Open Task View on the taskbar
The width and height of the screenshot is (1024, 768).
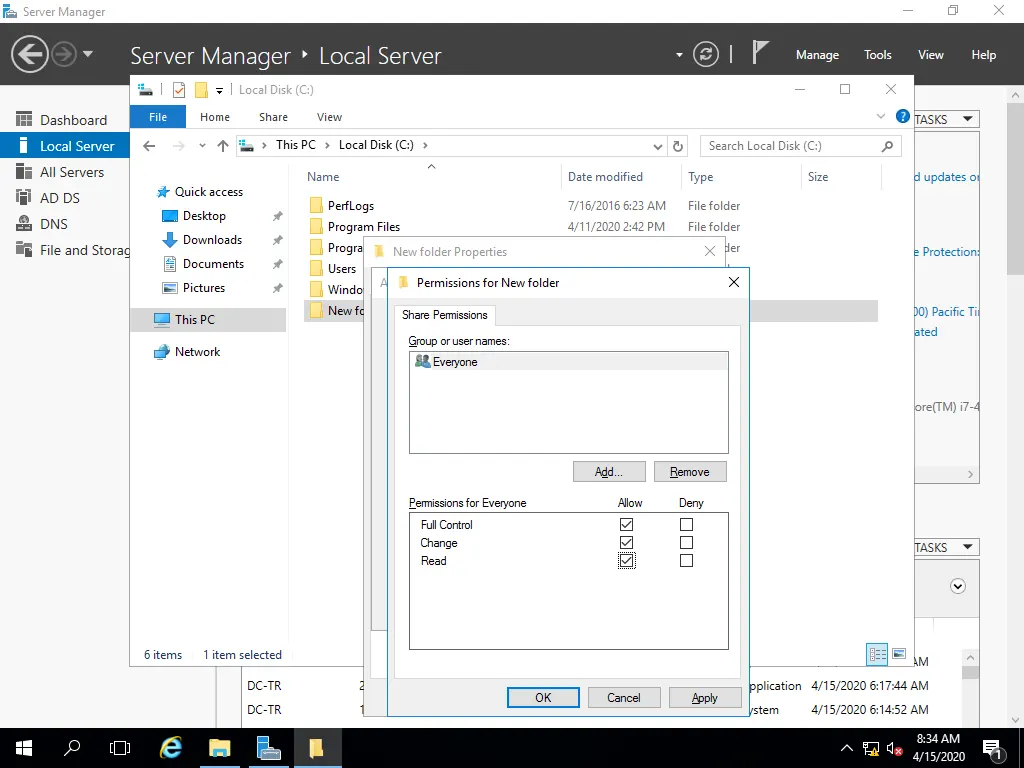[x=120, y=748]
